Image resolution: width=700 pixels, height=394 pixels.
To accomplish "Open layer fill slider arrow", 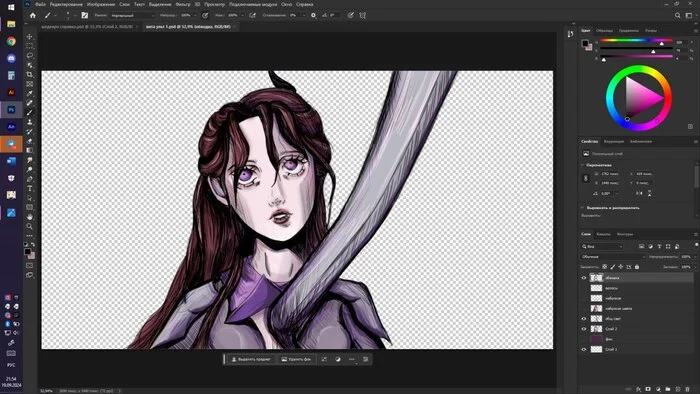I will click(x=695, y=267).
